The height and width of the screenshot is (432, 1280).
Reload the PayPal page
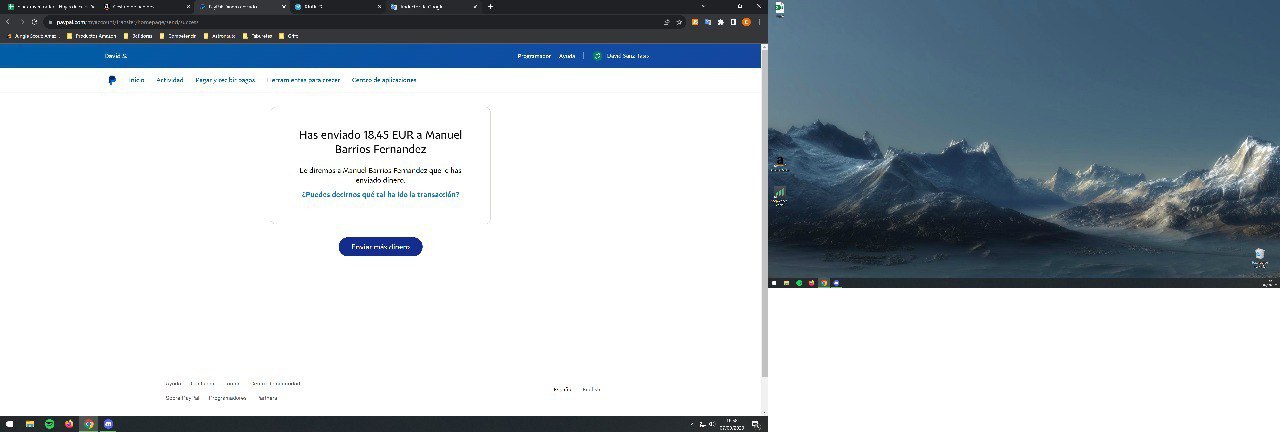pyautogui.click(x=35, y=21)
